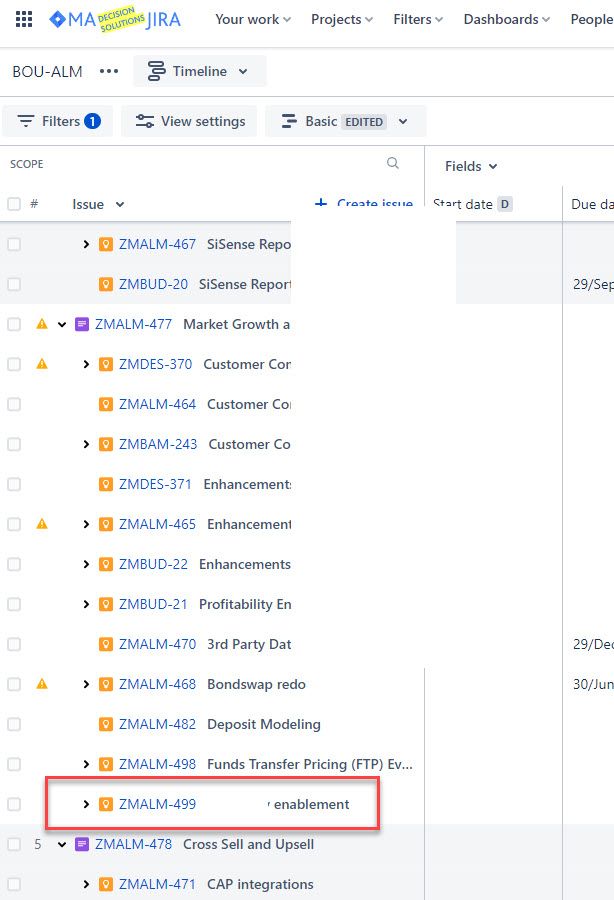The height and width of the screenshot is (900, 614).
Task: Open the Fields dropdown
Action: click(x=471, y=166)
